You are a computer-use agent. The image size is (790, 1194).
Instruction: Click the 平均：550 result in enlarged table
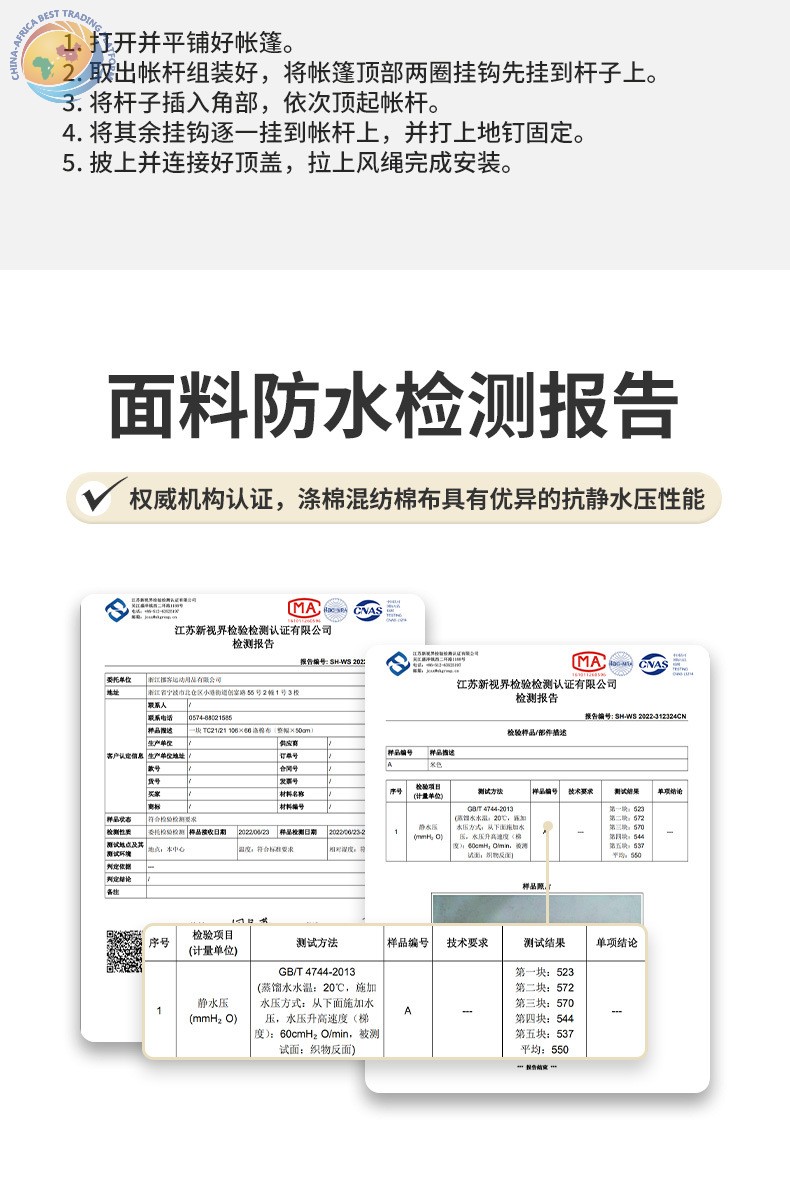544,1049
